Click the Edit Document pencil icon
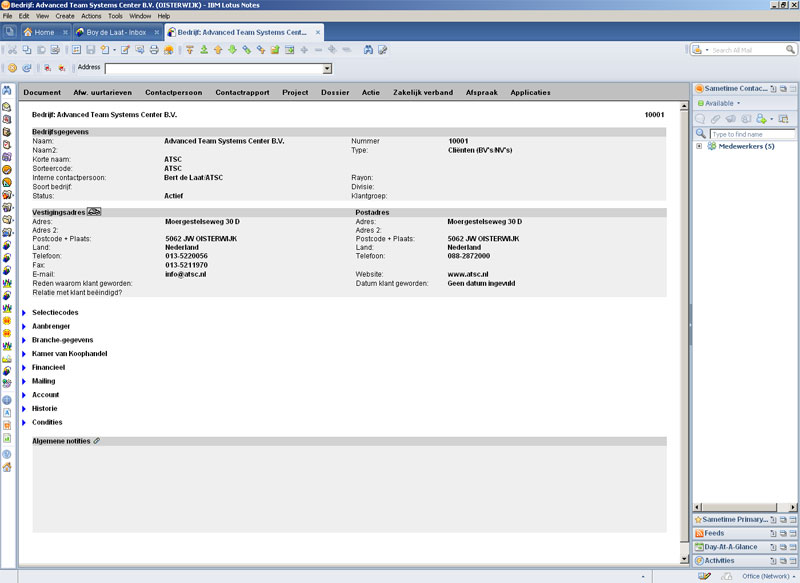 [x=125, y=50]
